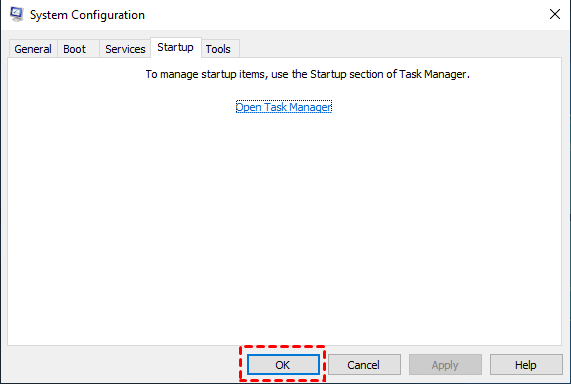Click the System Configuration window title text

pyautogui.click(x=87, y=15)
